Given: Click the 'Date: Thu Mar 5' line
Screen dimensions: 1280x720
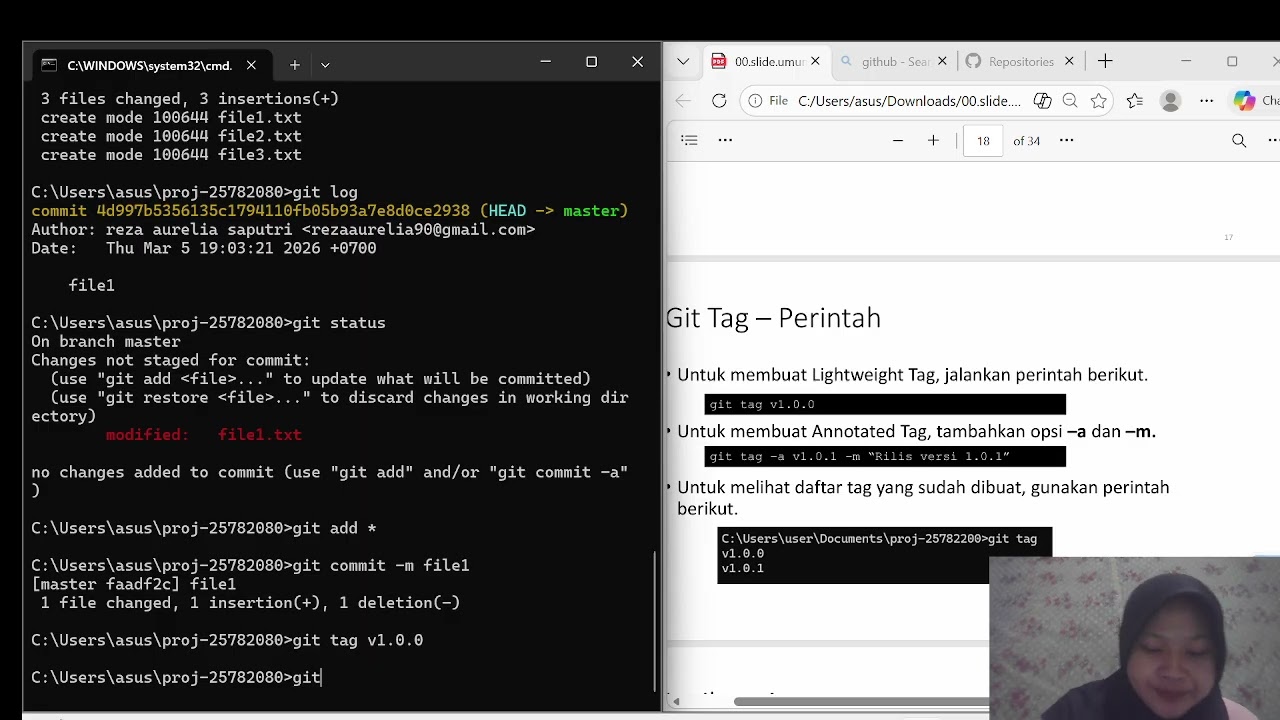Looking at the screenshot, I should [x=204, y=249].
